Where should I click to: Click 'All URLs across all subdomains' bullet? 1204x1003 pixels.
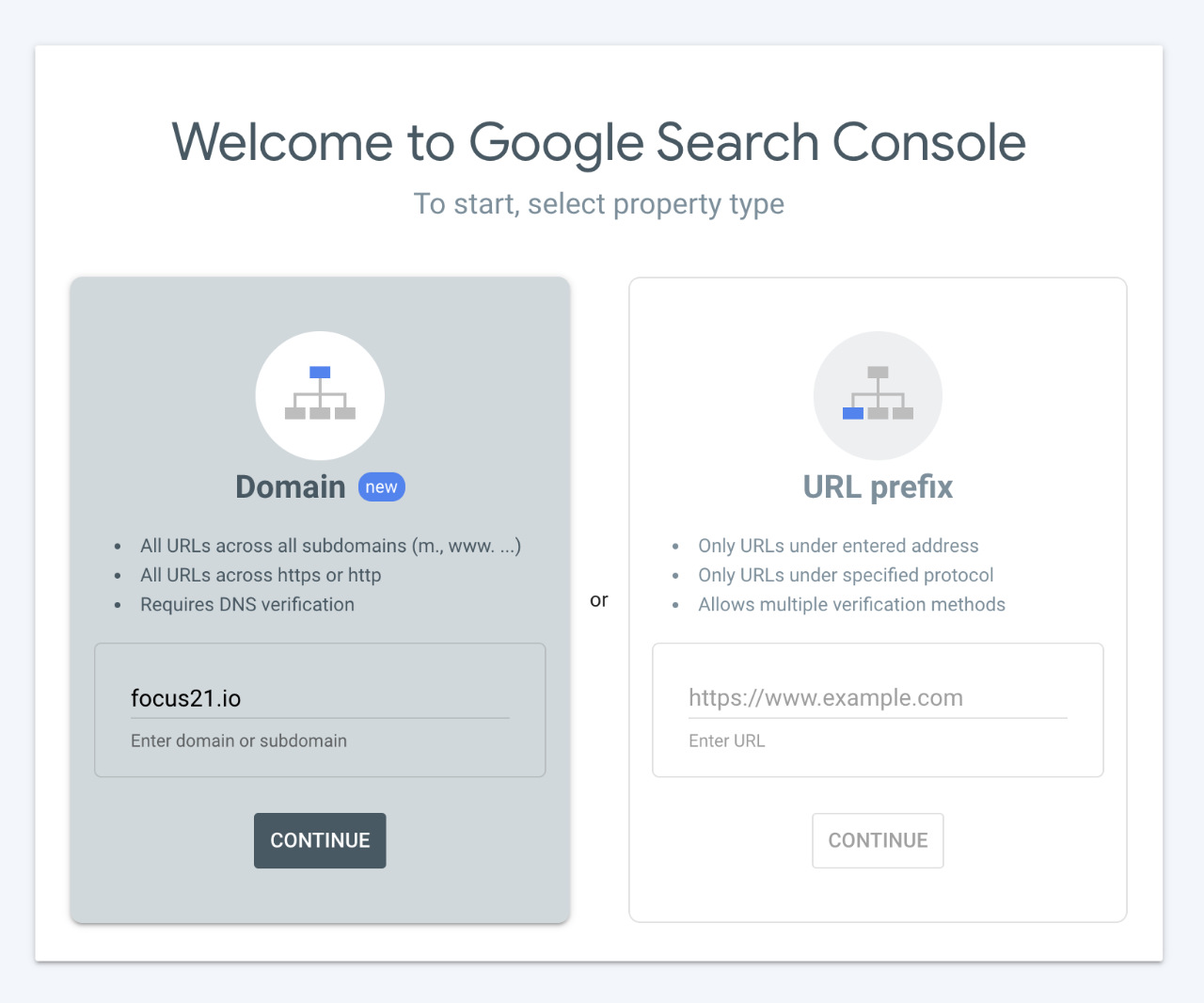pyautogui.click(x=330, y=547)
